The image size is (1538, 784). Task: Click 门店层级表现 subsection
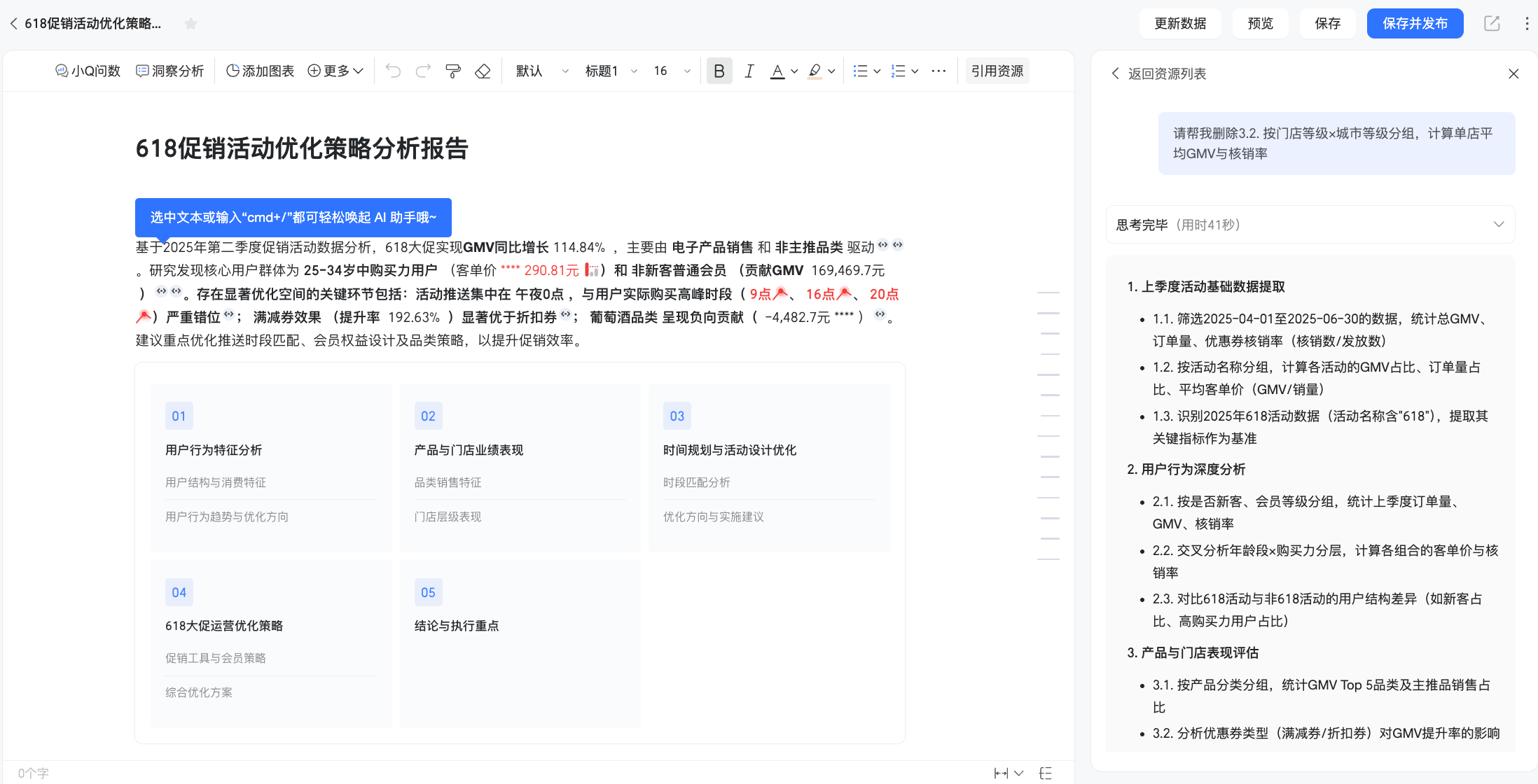[x=448, y=517]
